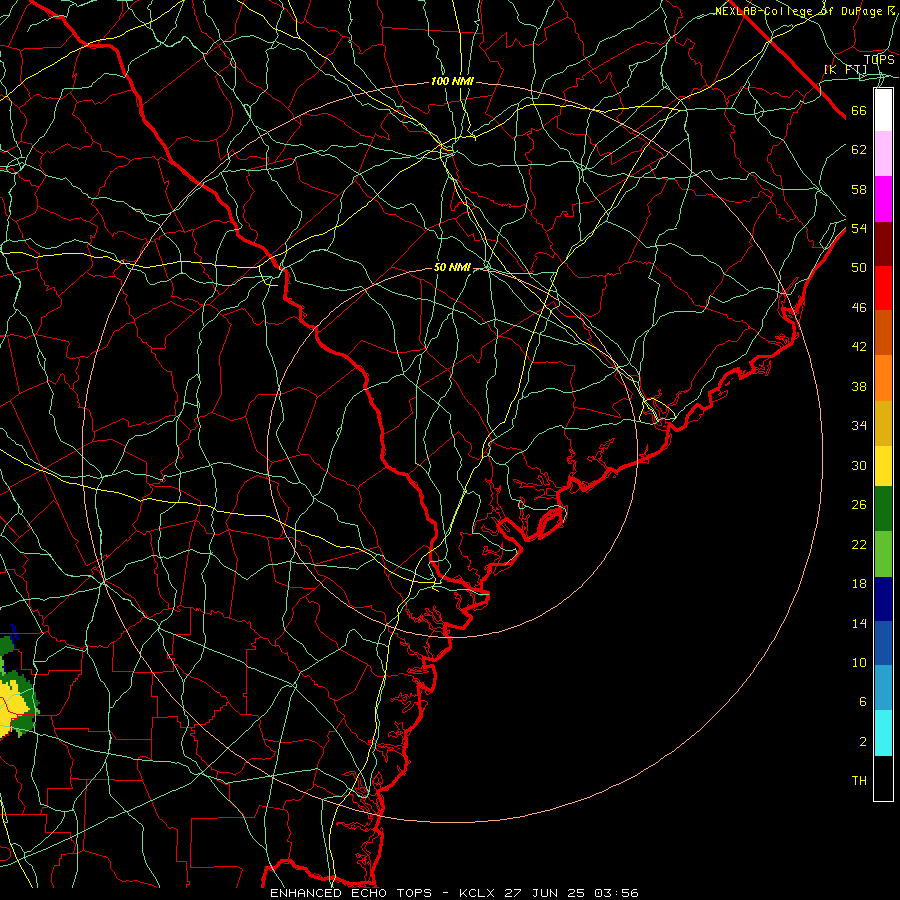Screen dimensions: 900x900
Task: Click the "[K FT]" units label
Action: [x=845, y=70]
